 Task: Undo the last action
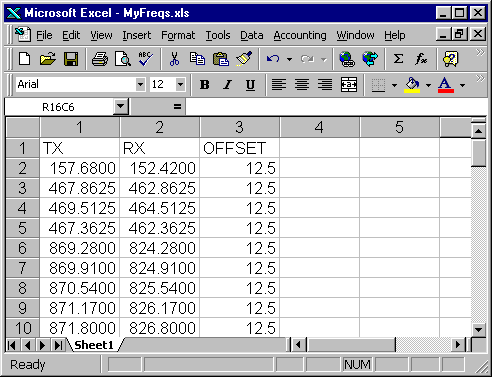coord(273,60)
